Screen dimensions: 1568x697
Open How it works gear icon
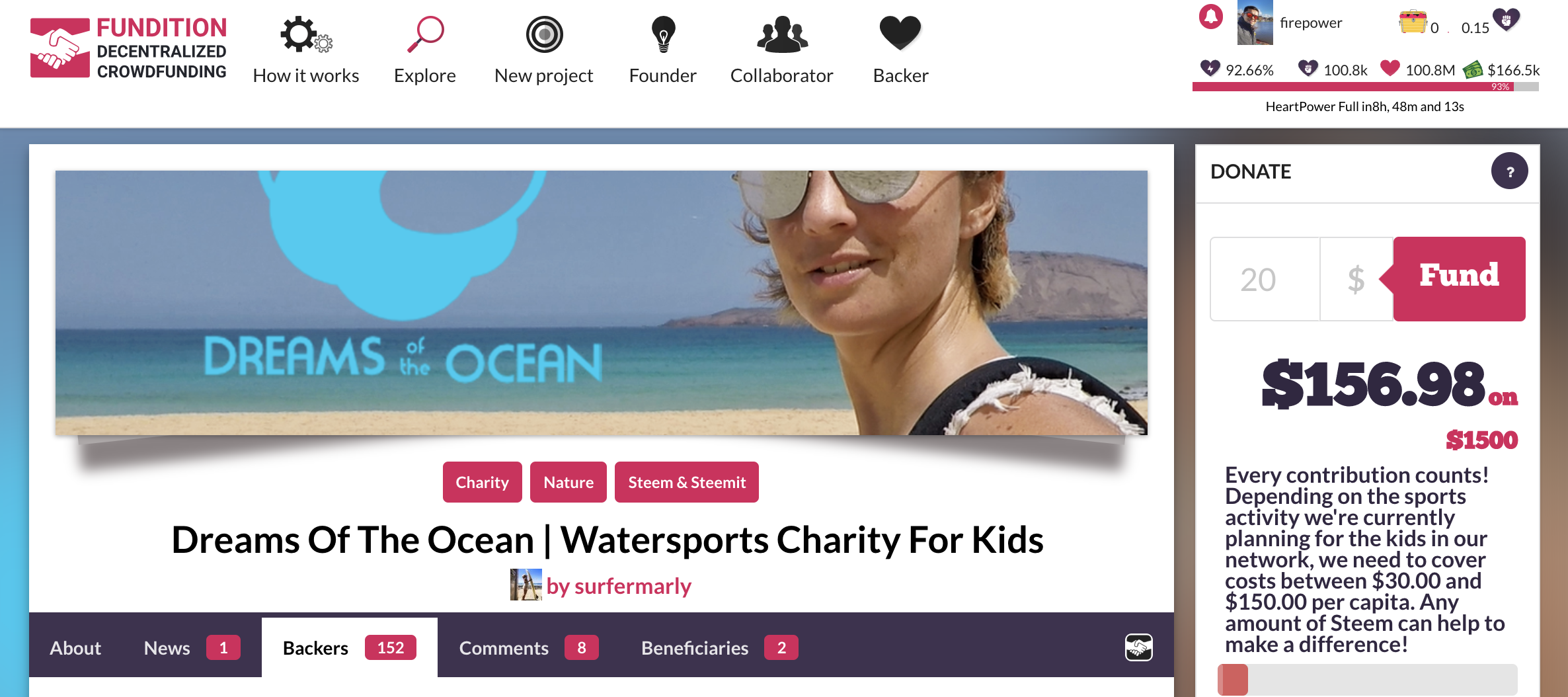tap(306, 34)
